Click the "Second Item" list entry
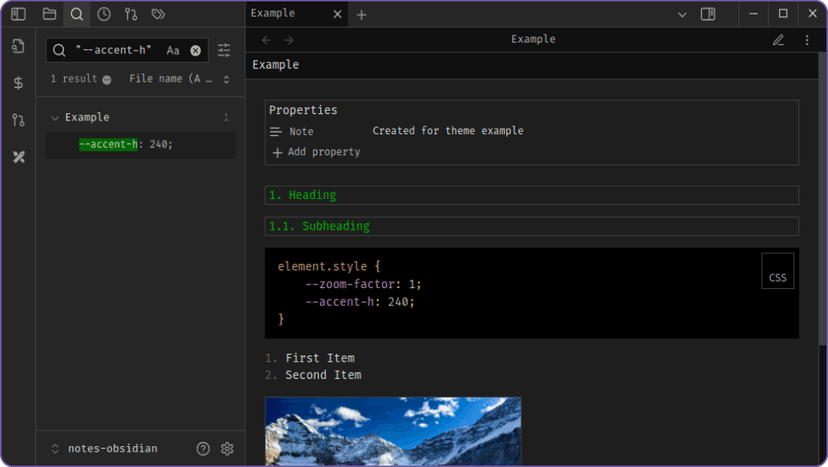828x467 pixels. (x=323, y=375)
